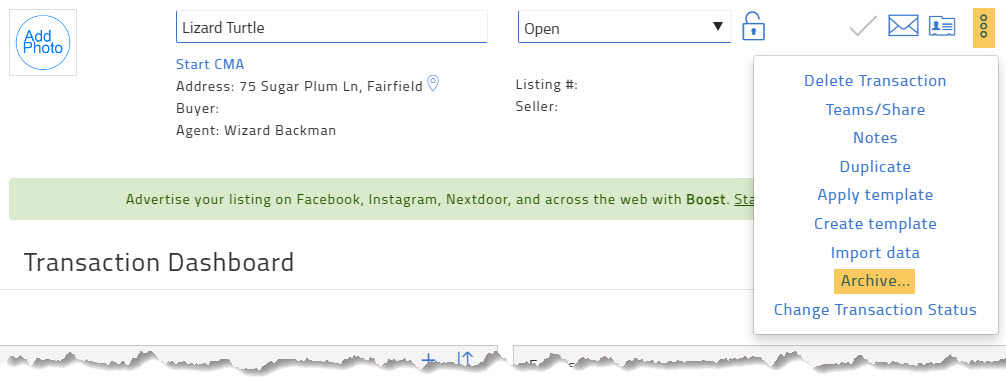Choose the highlighted Archive... option
This screenshot has width=1006, height=378.
pos(874,281)
